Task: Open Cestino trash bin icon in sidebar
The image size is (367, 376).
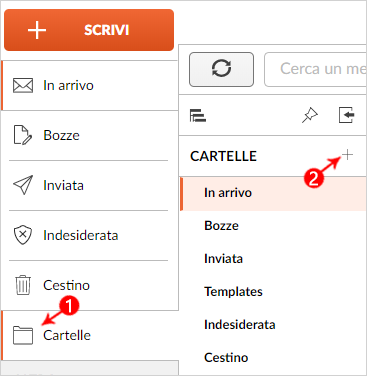Action: [x=23, y=285]
